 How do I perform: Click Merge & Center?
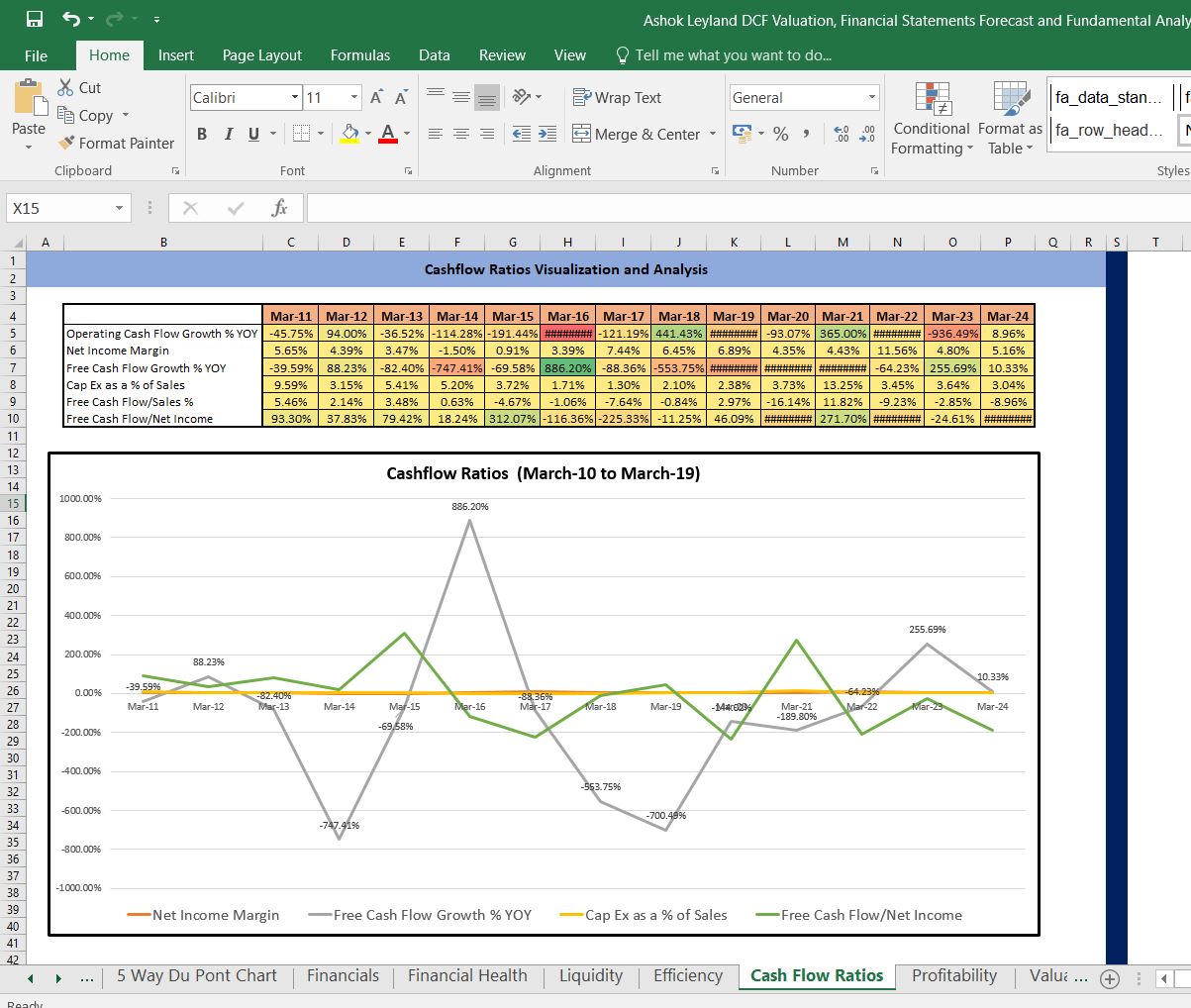[637, 134]
